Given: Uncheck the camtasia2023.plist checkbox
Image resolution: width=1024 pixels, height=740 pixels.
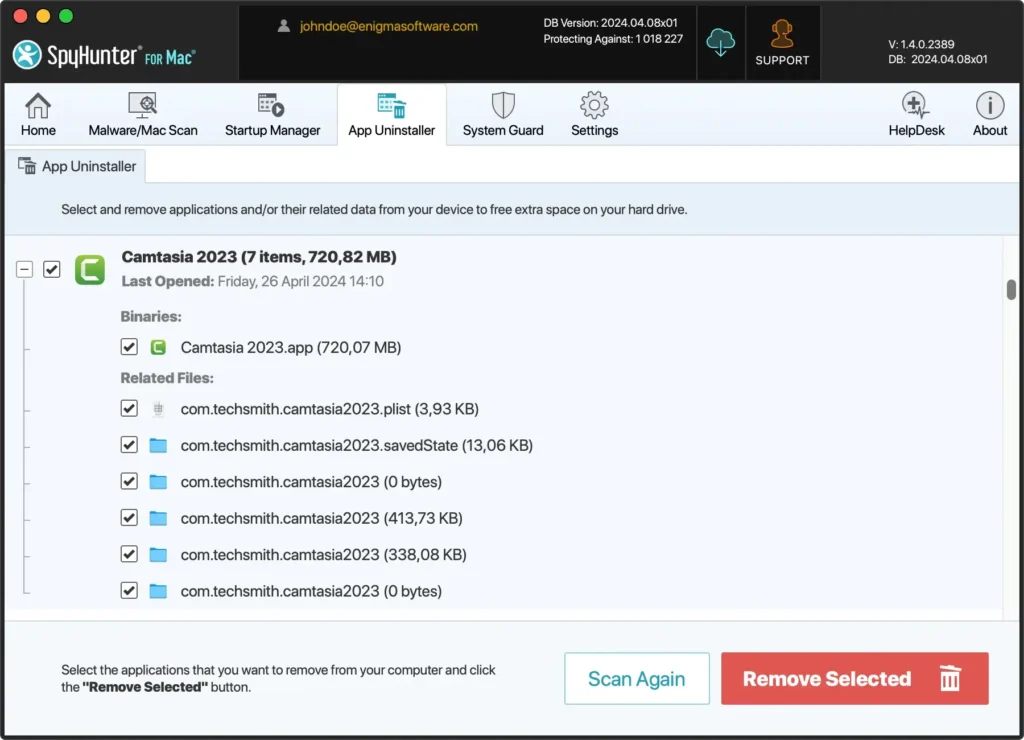Looking at the screenshot, I should [129, 409].
